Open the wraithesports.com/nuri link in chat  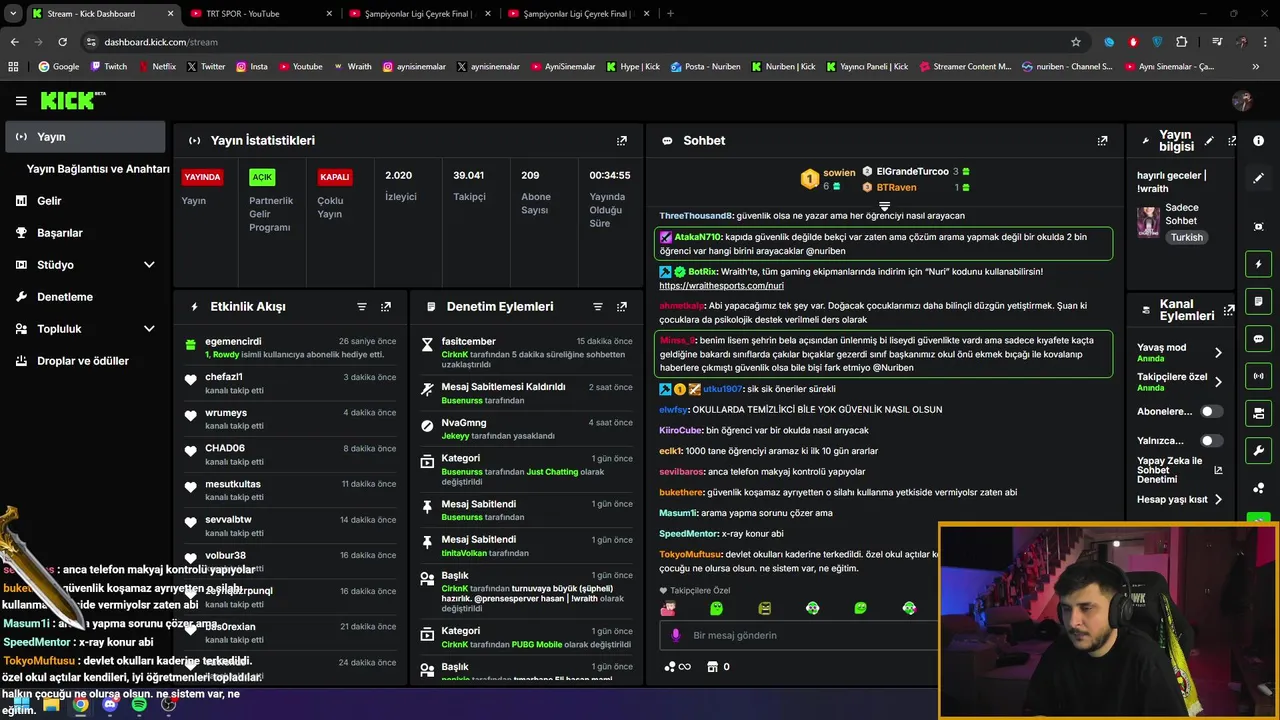point(721,286)
